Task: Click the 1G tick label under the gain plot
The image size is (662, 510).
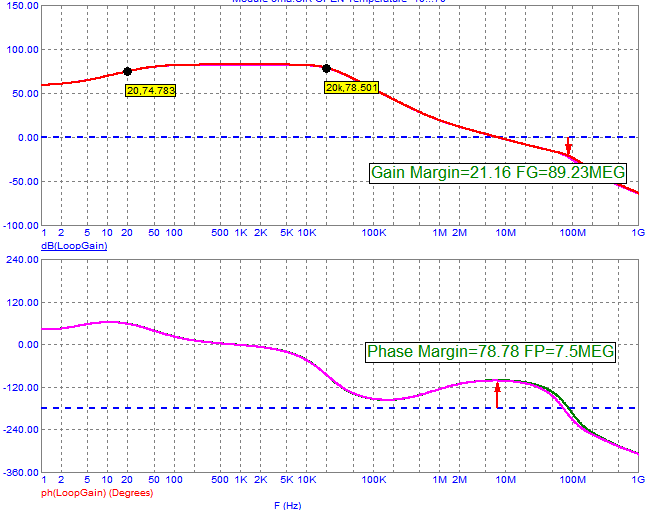Action: pyautogui.click(x=638, y=233)
